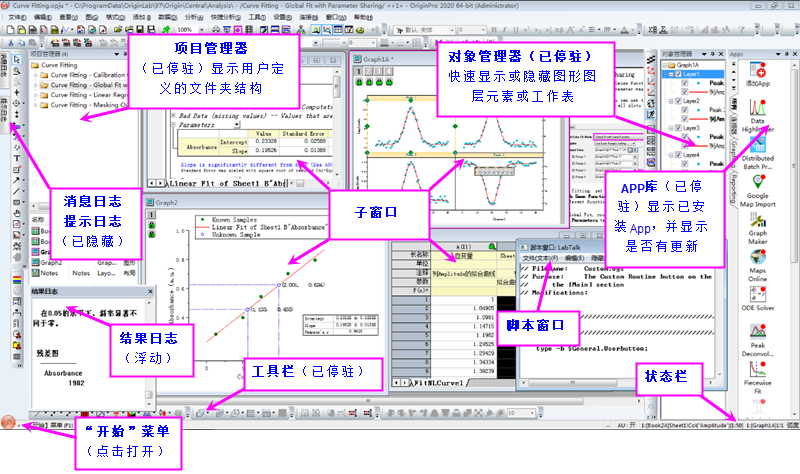Open the Apps panel options dropdown arrow

click(x=778, y=54)
